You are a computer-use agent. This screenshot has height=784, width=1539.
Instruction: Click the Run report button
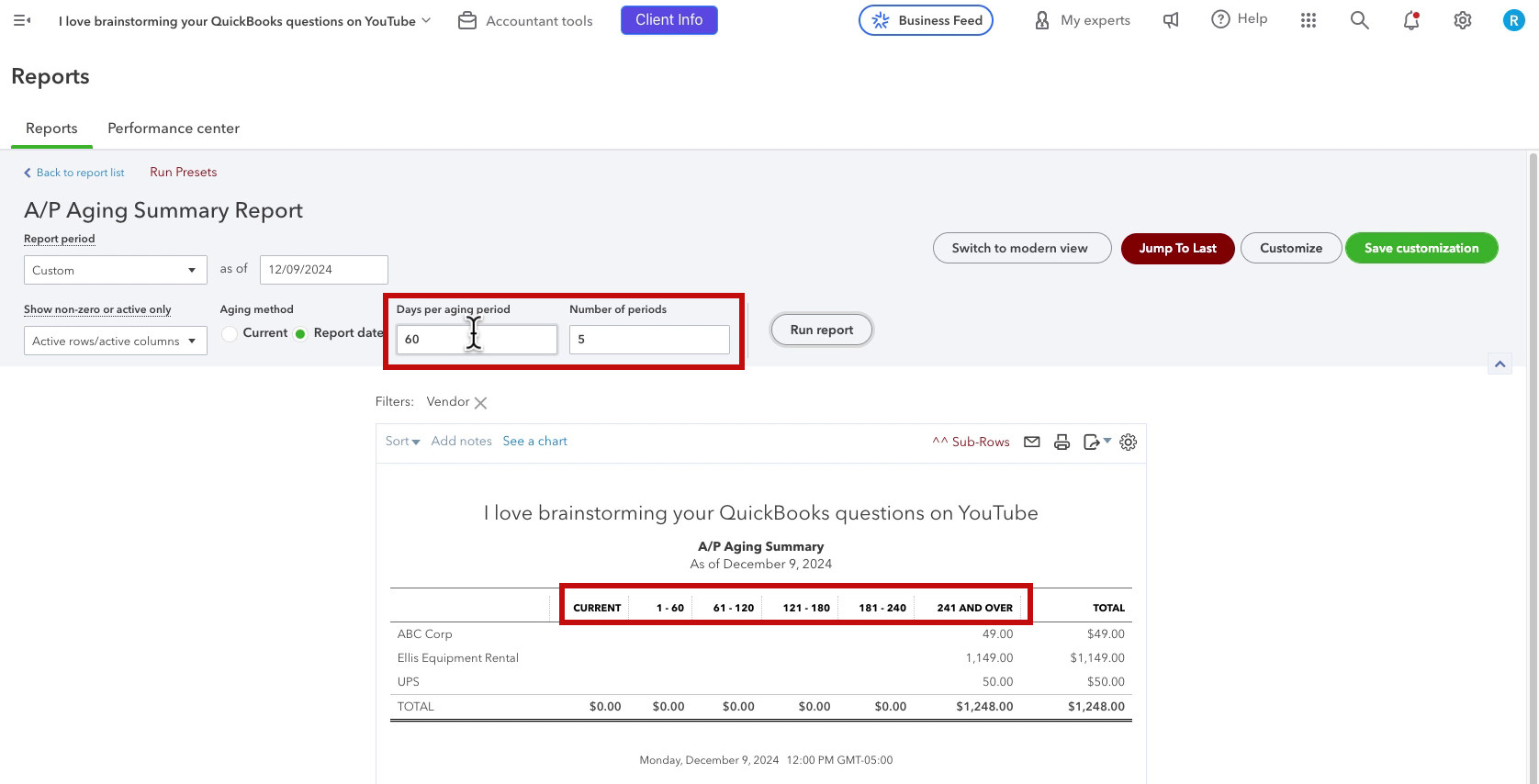coord(822,330)
